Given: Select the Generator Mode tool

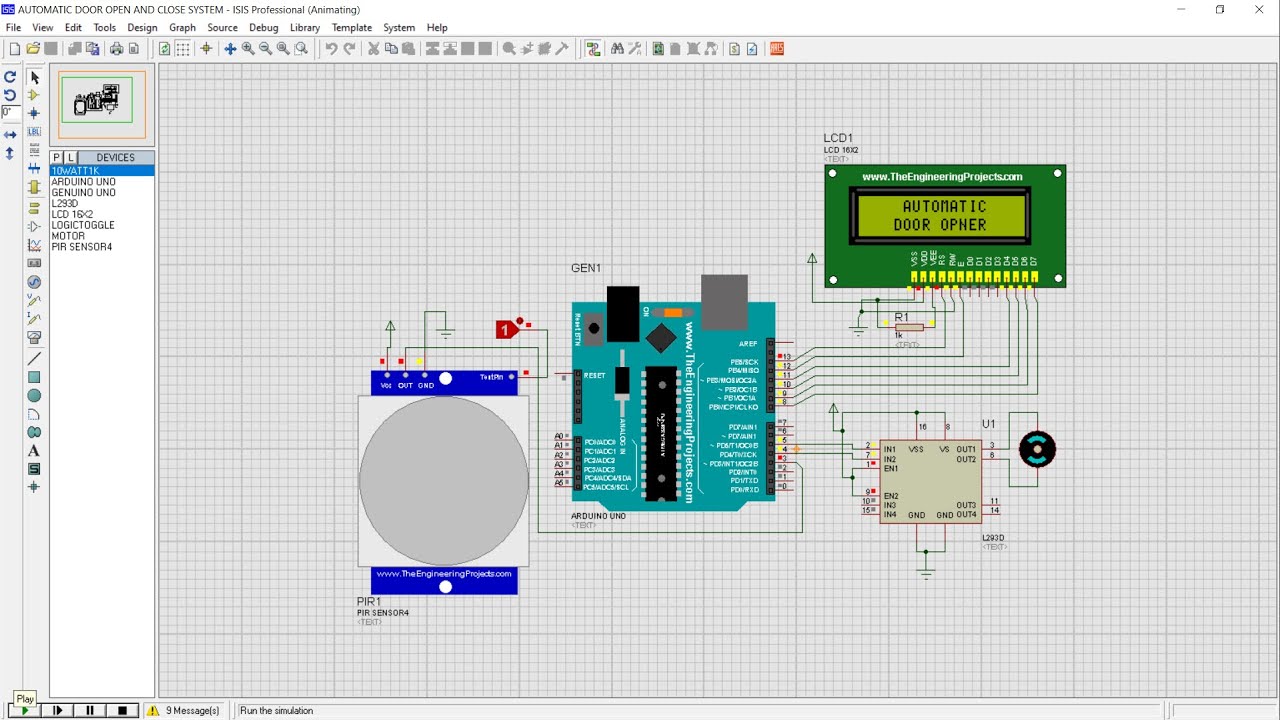Looking at the screenshot, I should 34,282.
